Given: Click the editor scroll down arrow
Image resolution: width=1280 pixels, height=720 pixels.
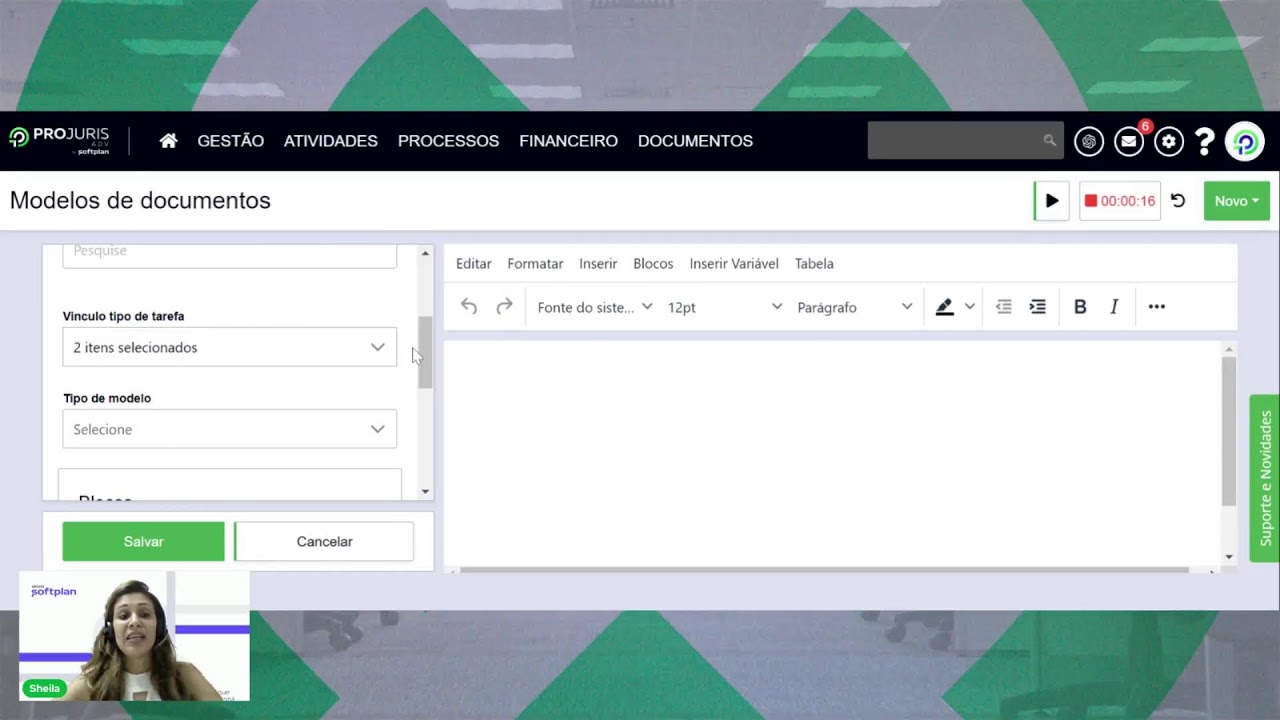Looking at the screenshot, I should [1229, 557].
